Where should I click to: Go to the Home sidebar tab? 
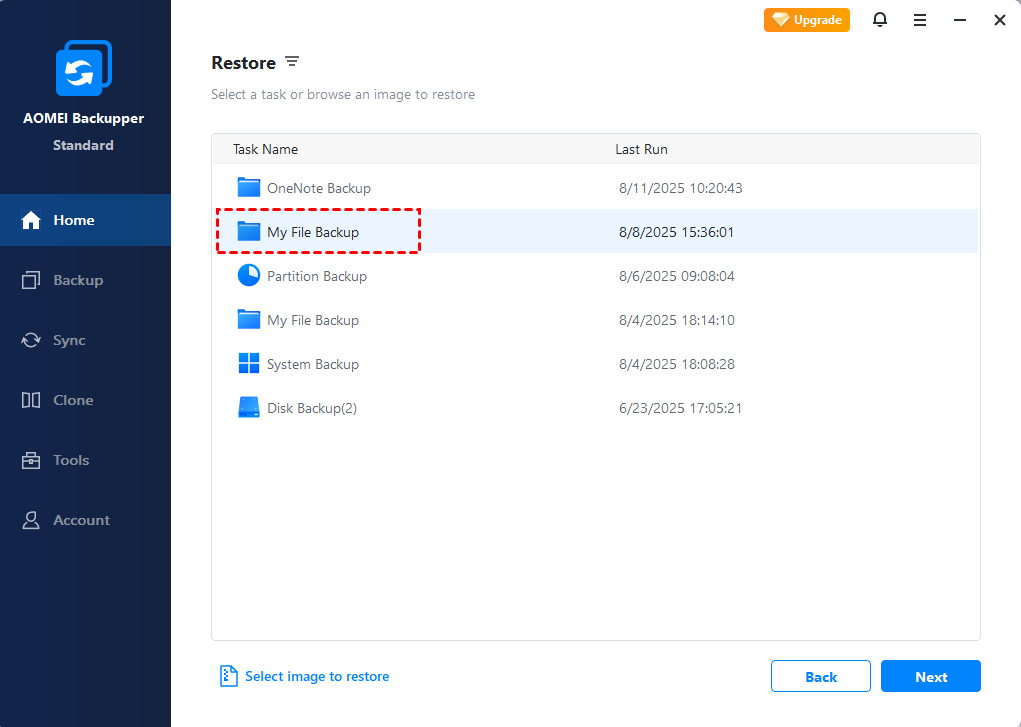pos(74,220)
